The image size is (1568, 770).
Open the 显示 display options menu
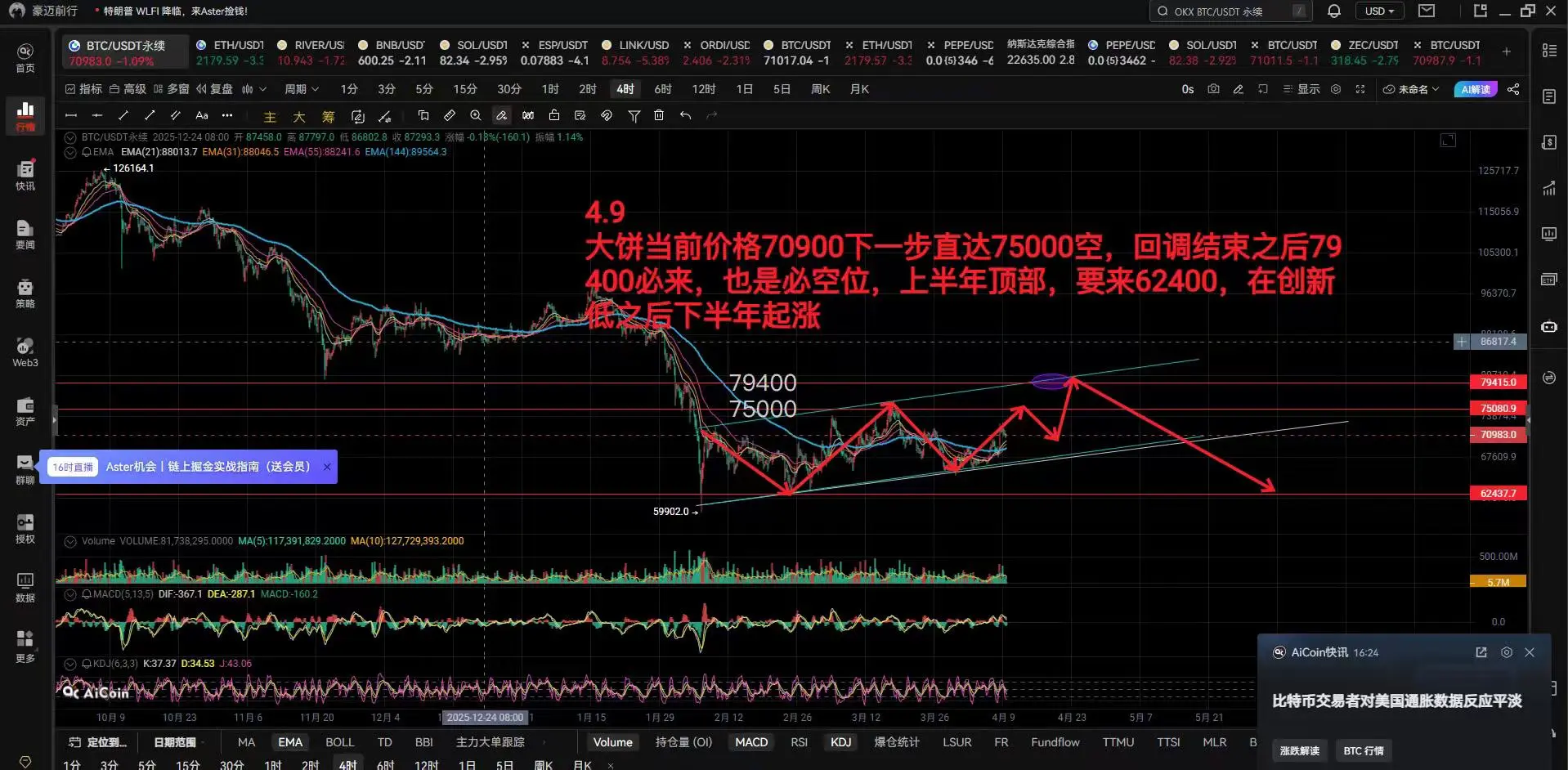[x=1301, y=89]
